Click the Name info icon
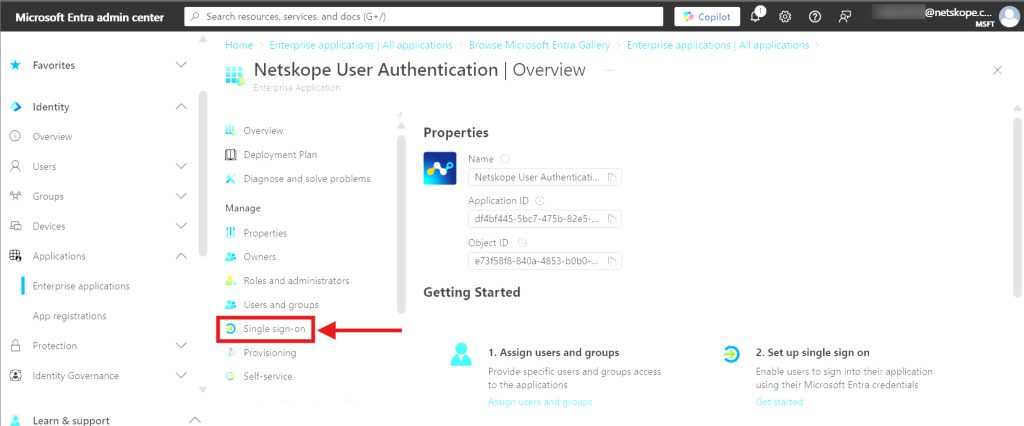 coord(505,159)
